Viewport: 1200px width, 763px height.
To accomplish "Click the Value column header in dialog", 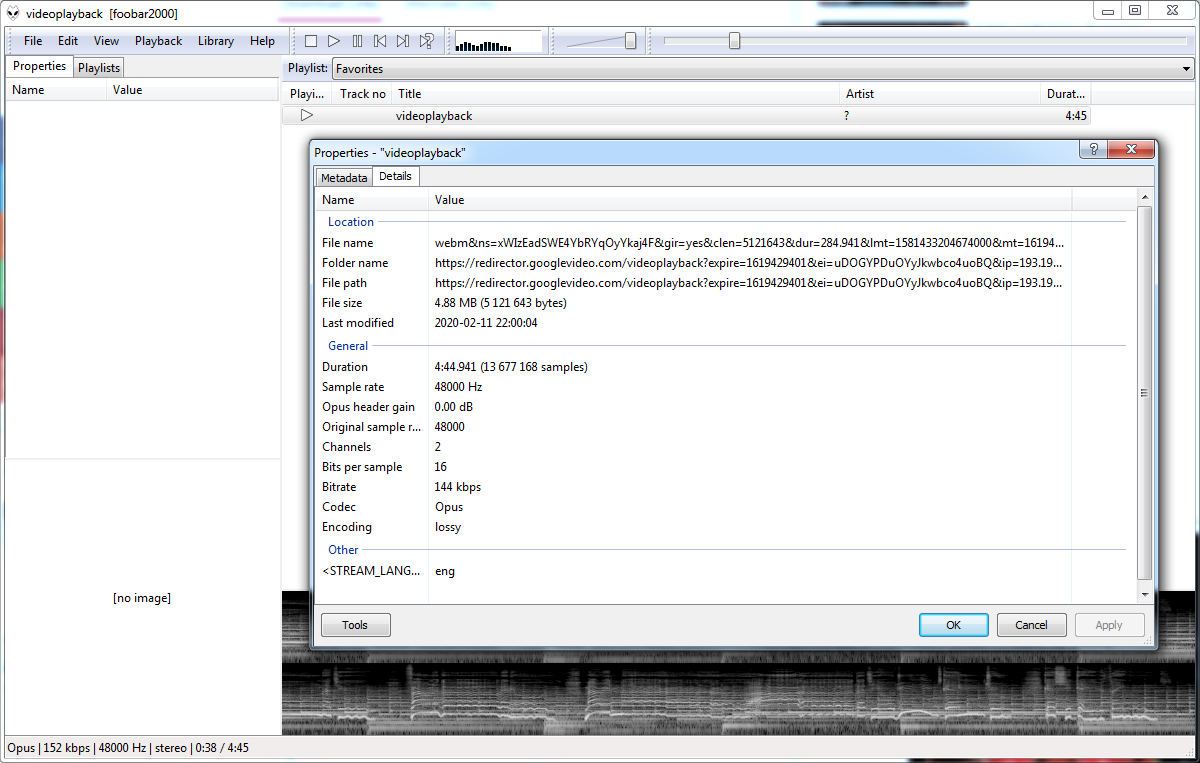I will pos(751,200).
